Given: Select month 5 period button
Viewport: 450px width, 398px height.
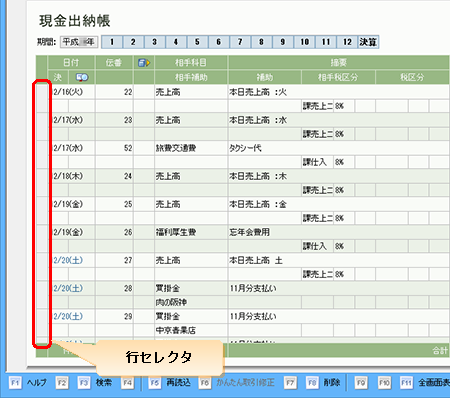Looking at the screenshot, I should (x=197, y=42).
